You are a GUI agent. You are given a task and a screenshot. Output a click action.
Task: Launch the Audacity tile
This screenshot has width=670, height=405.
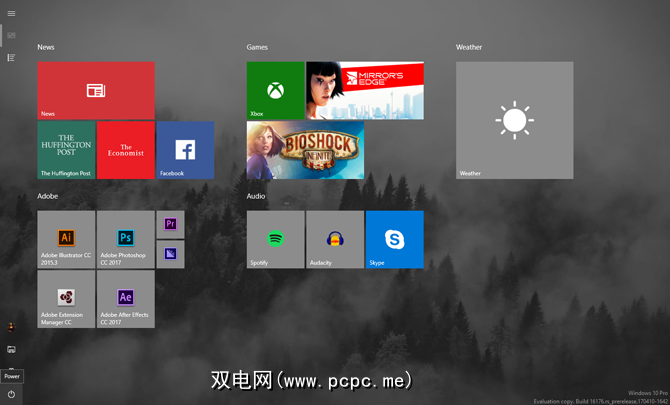(x=335, y=239)
